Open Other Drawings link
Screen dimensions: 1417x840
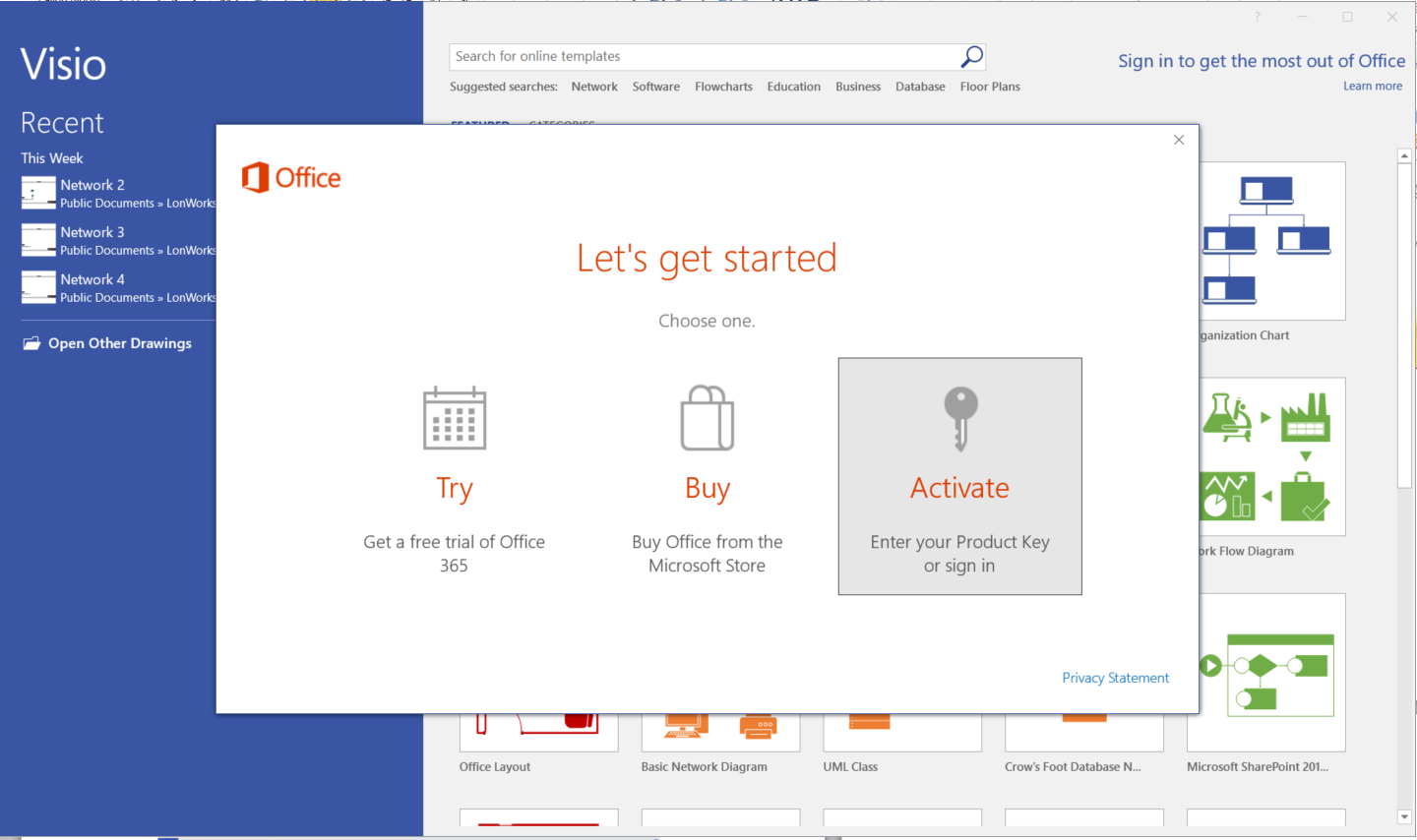[120, 343]
